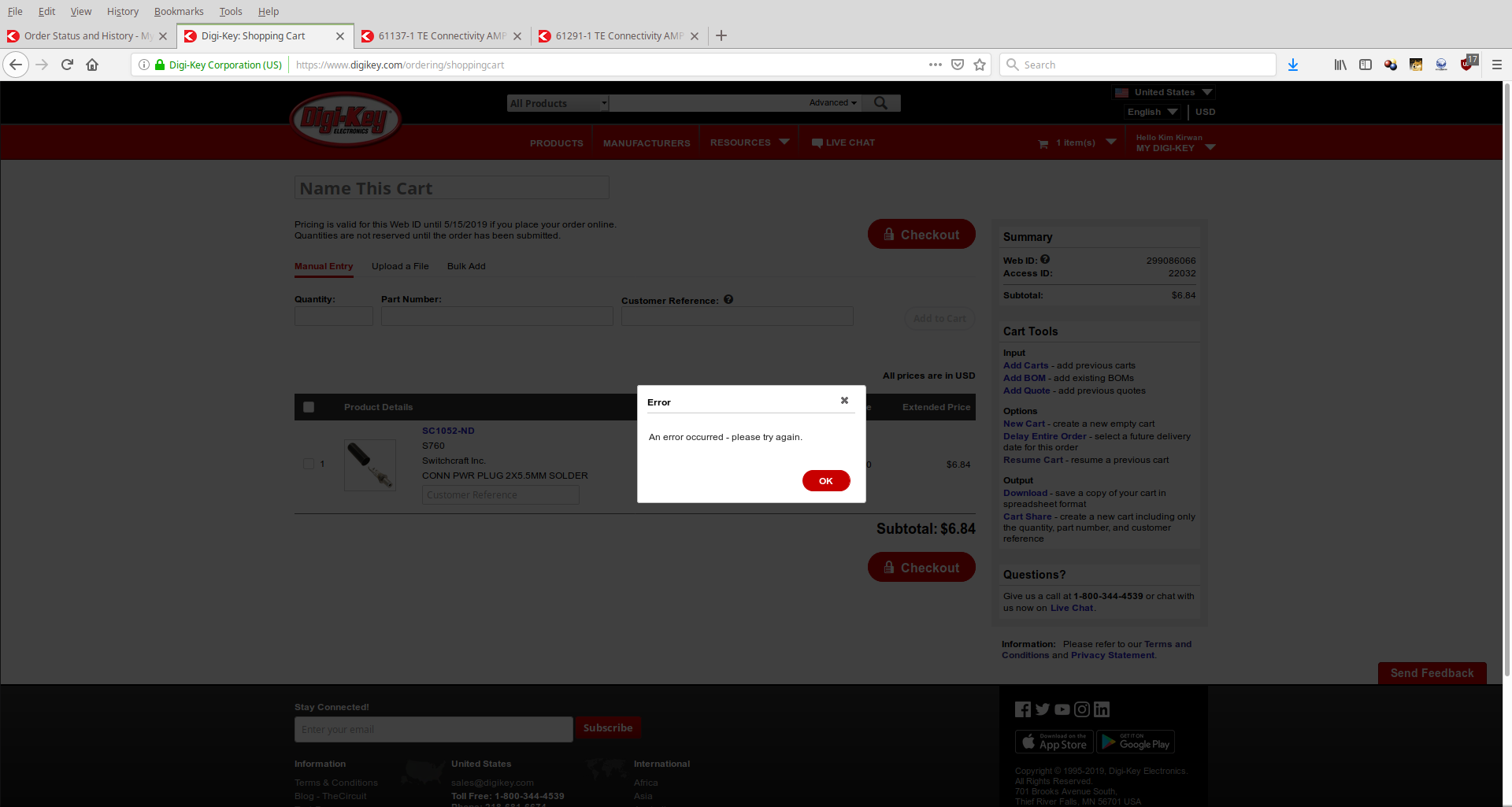Click the Subscribe button

(608, 728)
